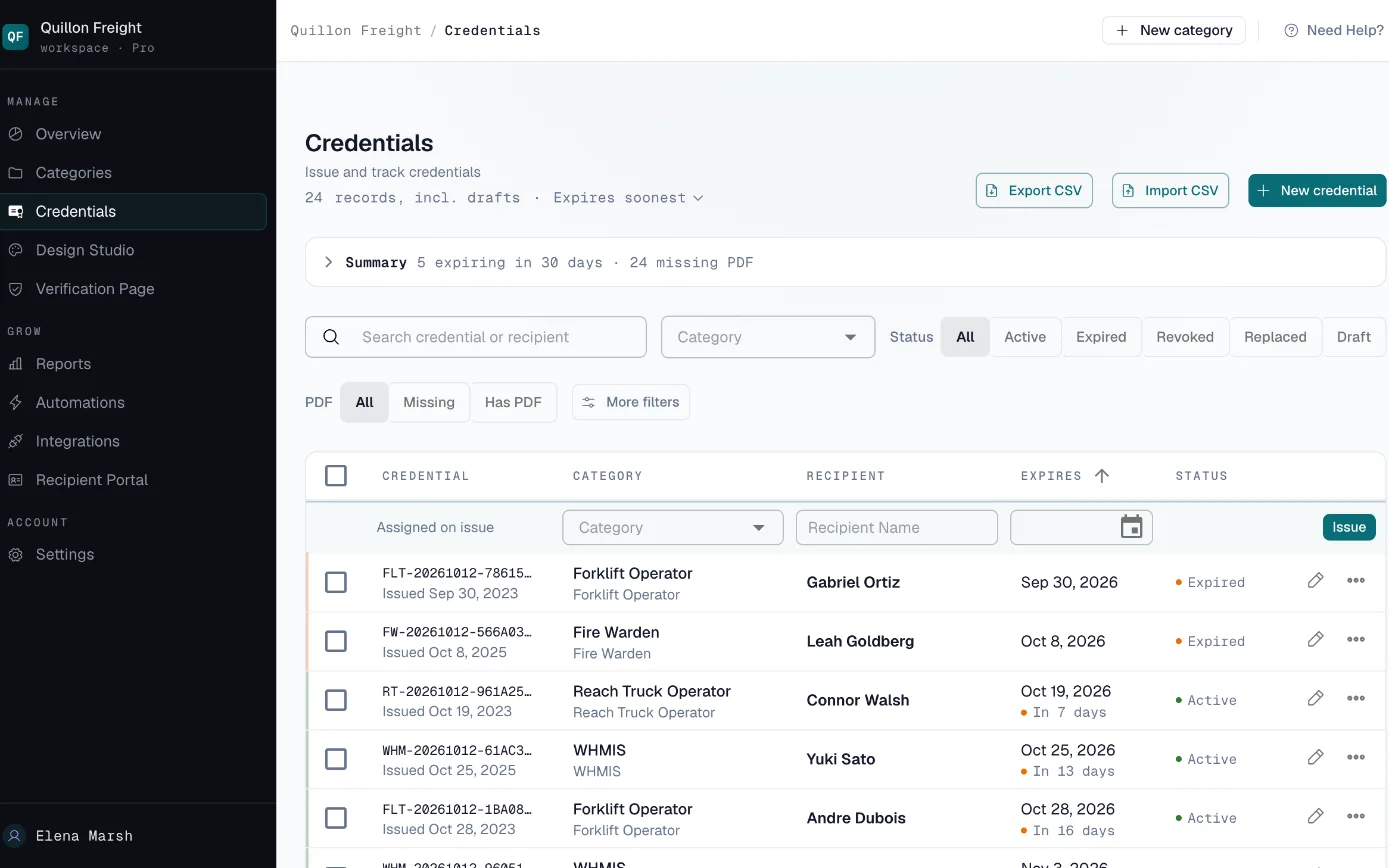Click the New category button
Screen dimensions: 1389x868
tap(1174, 30)
